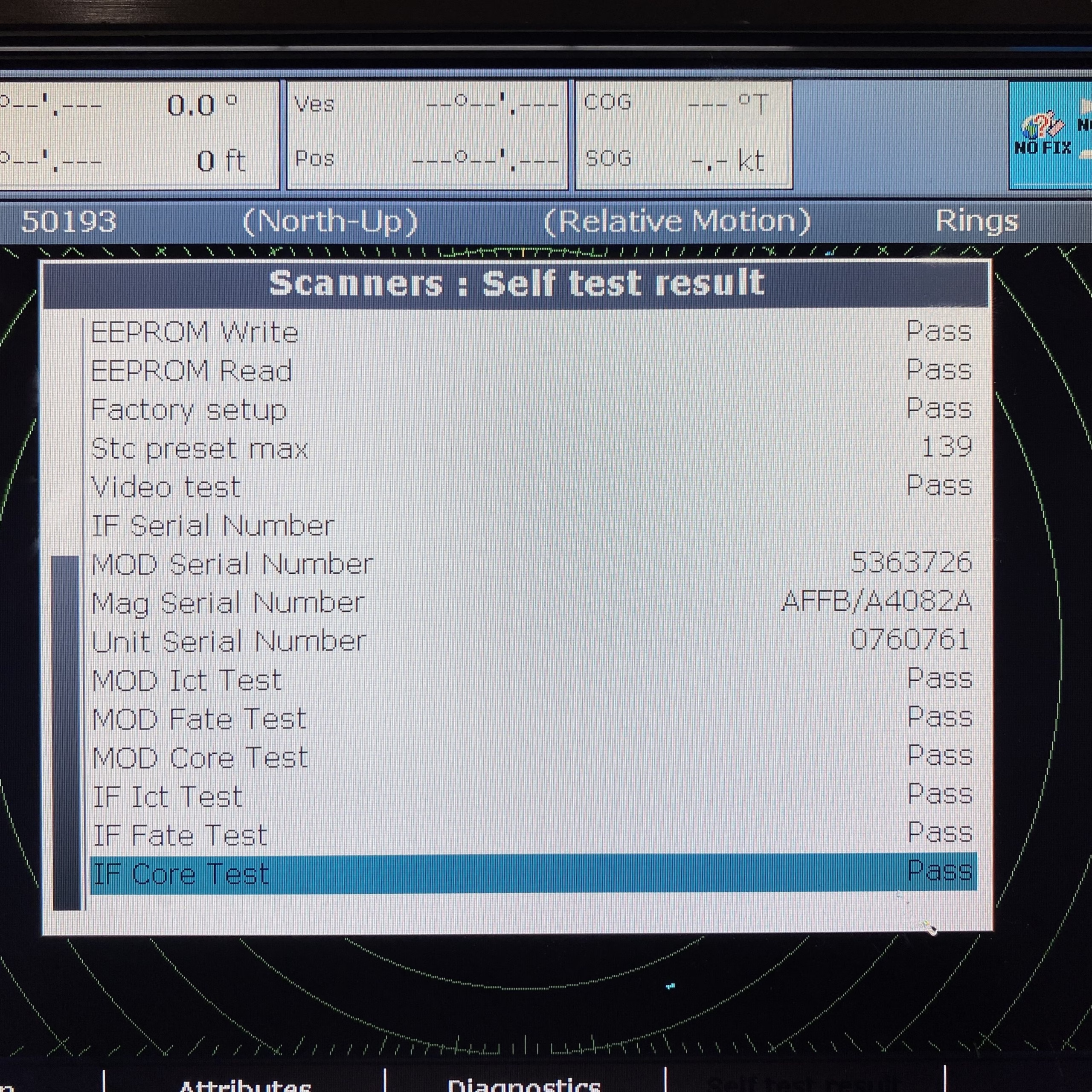The image size is (1092, 1092).
Task: Click the 50193 number in status bar
Action: click(69, 221)
